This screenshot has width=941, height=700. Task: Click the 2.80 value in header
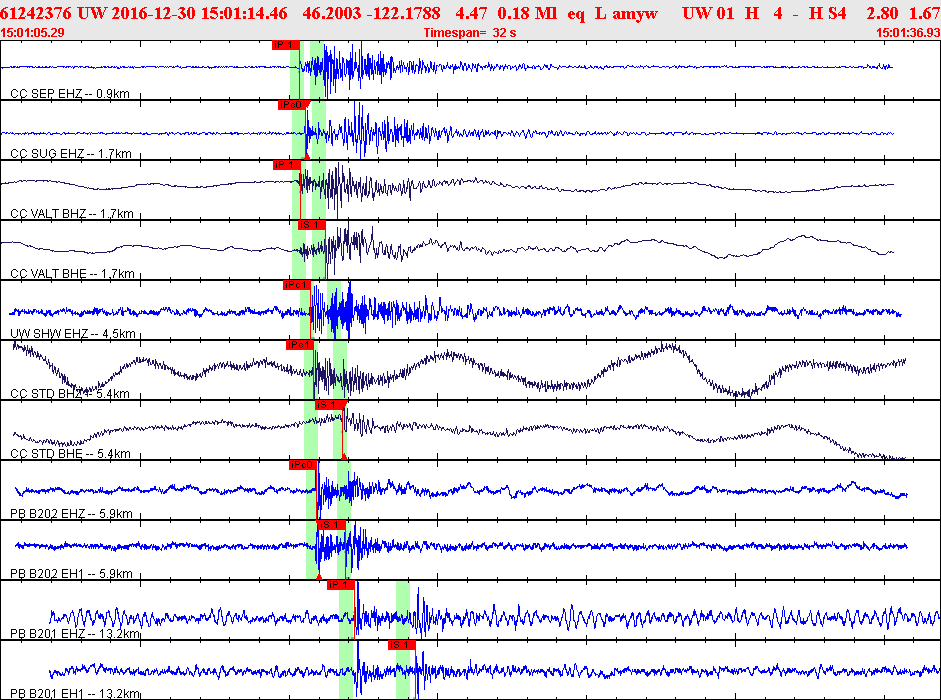coord(883,13)
